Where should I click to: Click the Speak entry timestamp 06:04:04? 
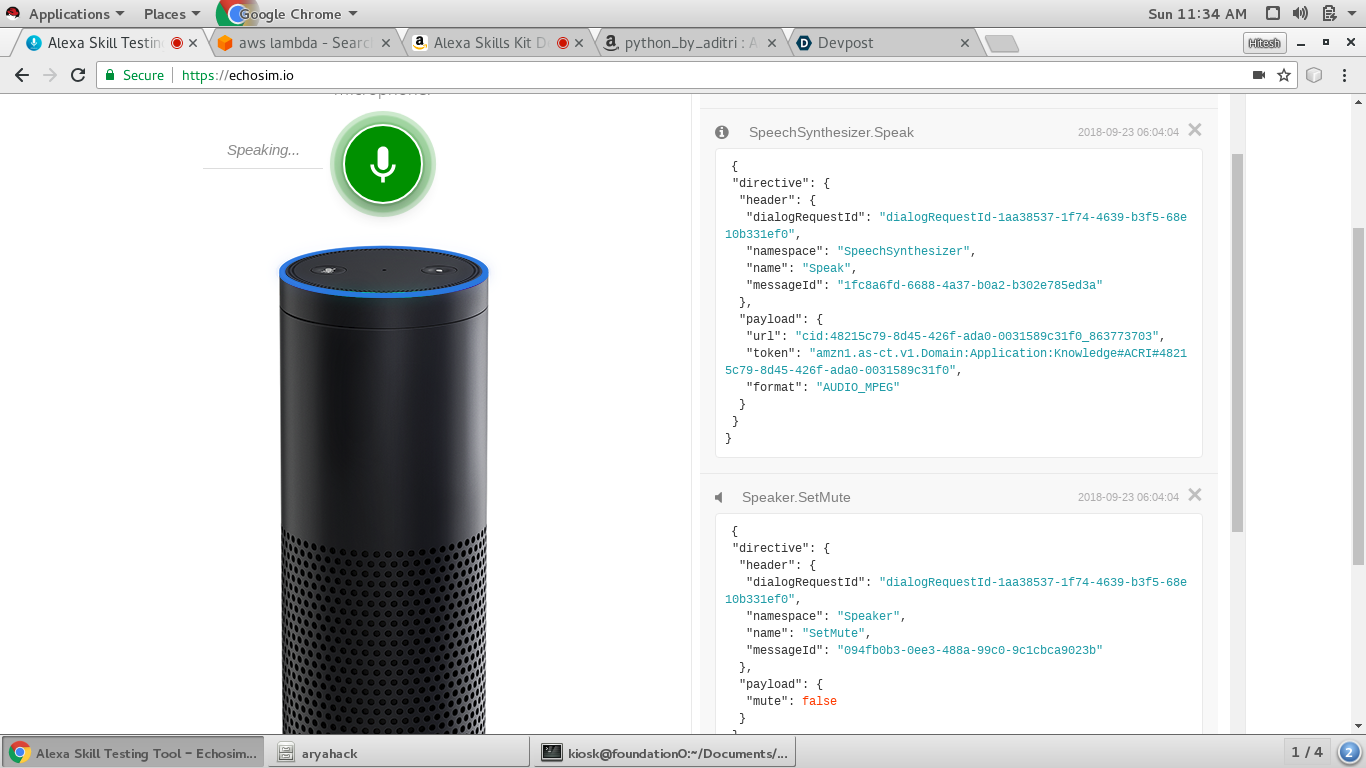click(1128, 132)
